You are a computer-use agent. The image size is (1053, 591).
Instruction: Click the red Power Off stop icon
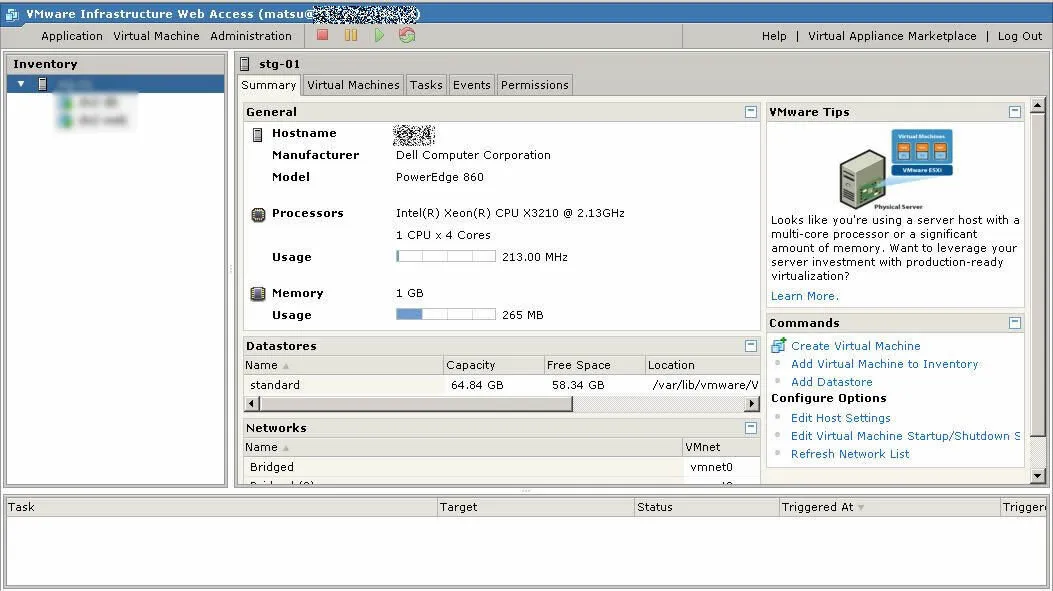point(322,35)
